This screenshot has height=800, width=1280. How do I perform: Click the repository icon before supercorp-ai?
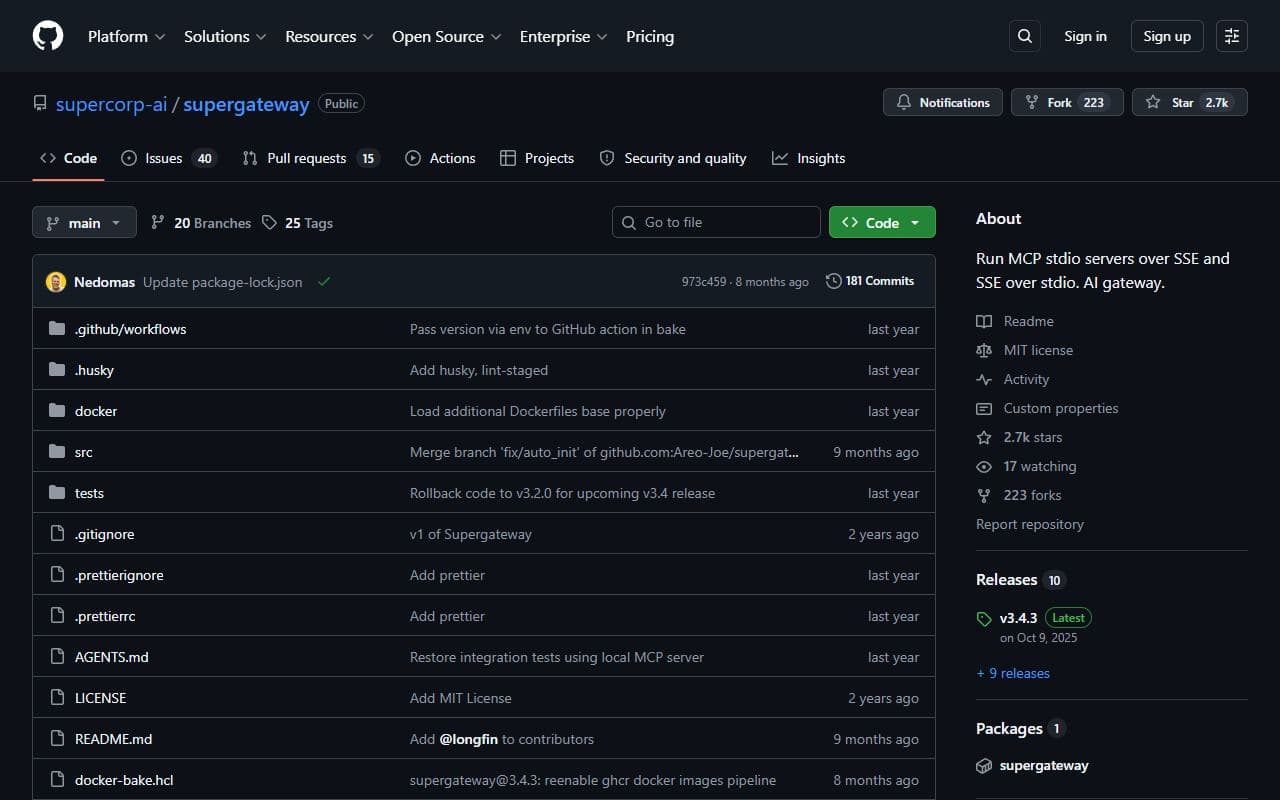pyautogui.click(x=40, y=103)
